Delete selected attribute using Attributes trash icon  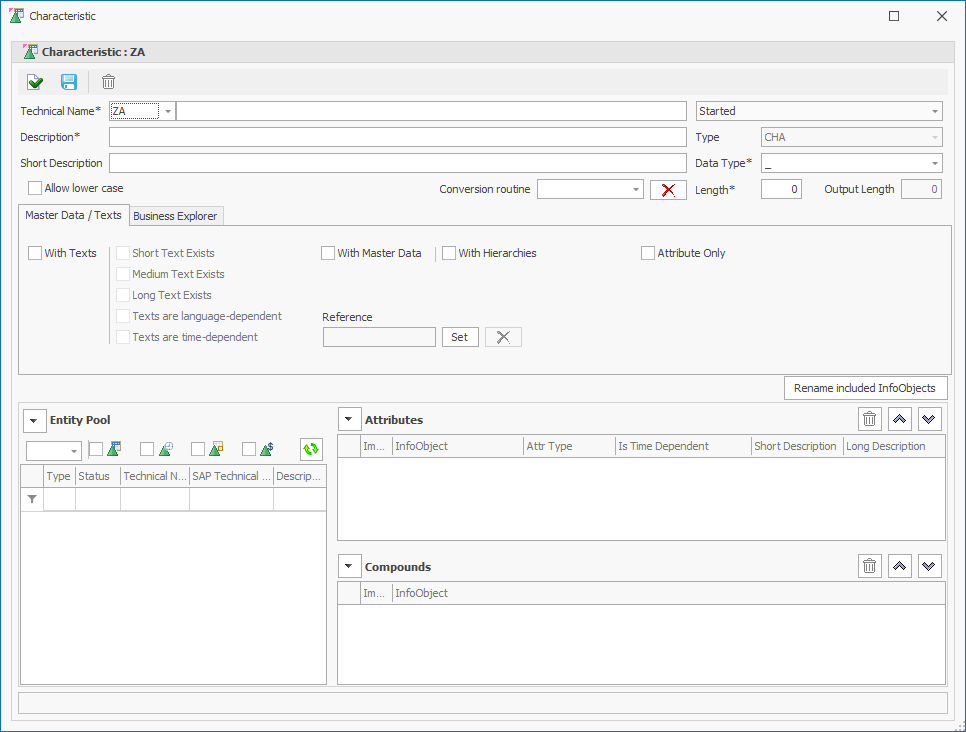tap(870, 420)
